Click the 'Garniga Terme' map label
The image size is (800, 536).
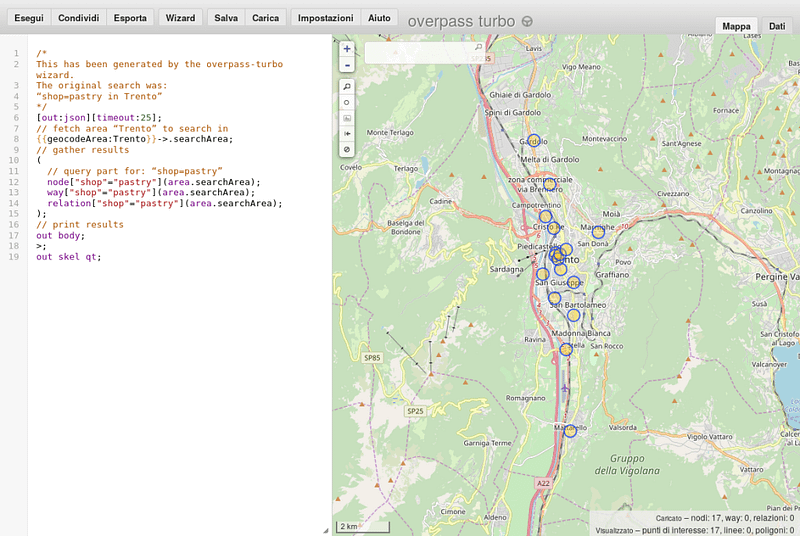(487, 443)
